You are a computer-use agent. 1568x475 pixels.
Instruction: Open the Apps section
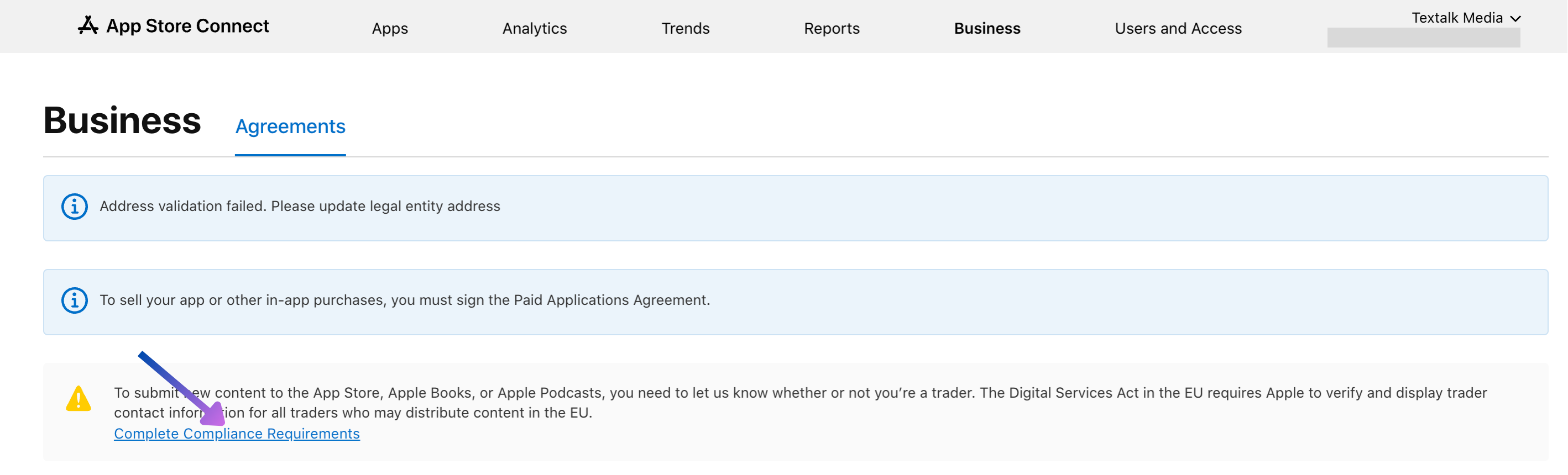390,29
